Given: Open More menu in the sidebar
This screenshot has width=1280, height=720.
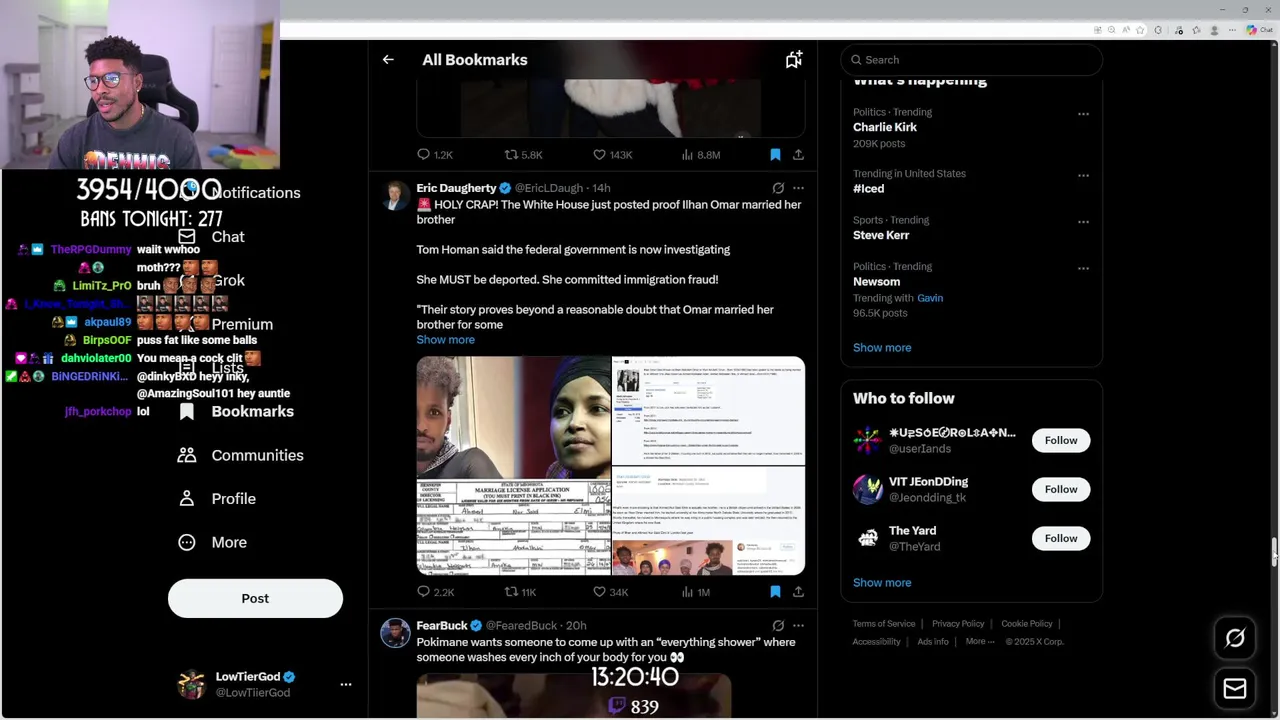Looking at the screenshot, I should 213,542.
